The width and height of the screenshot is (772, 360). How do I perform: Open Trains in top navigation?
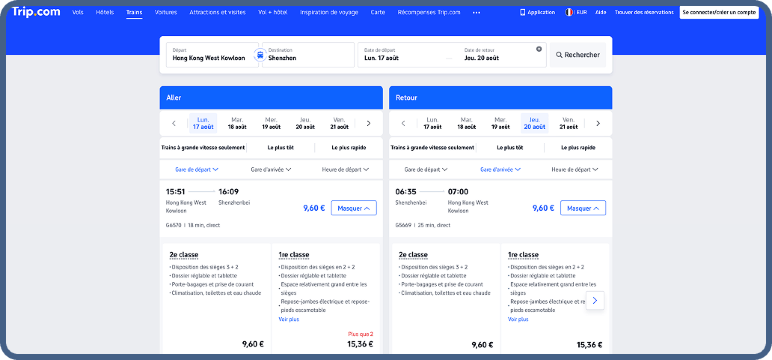[x=134, y=12]
